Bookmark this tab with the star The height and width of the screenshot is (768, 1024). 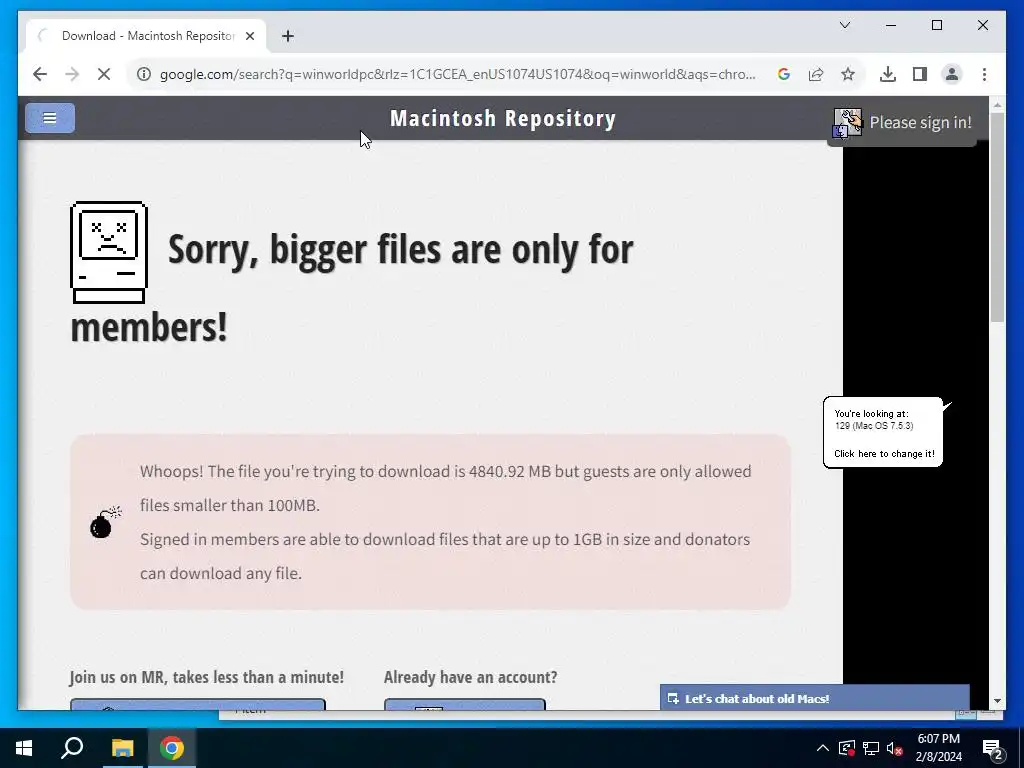(848, 74)
